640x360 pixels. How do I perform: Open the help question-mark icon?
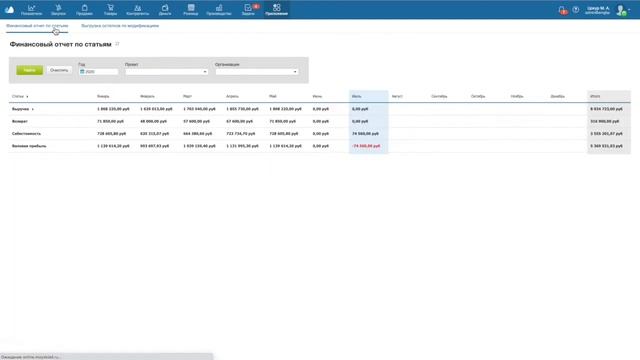click(x=576, y=9)
